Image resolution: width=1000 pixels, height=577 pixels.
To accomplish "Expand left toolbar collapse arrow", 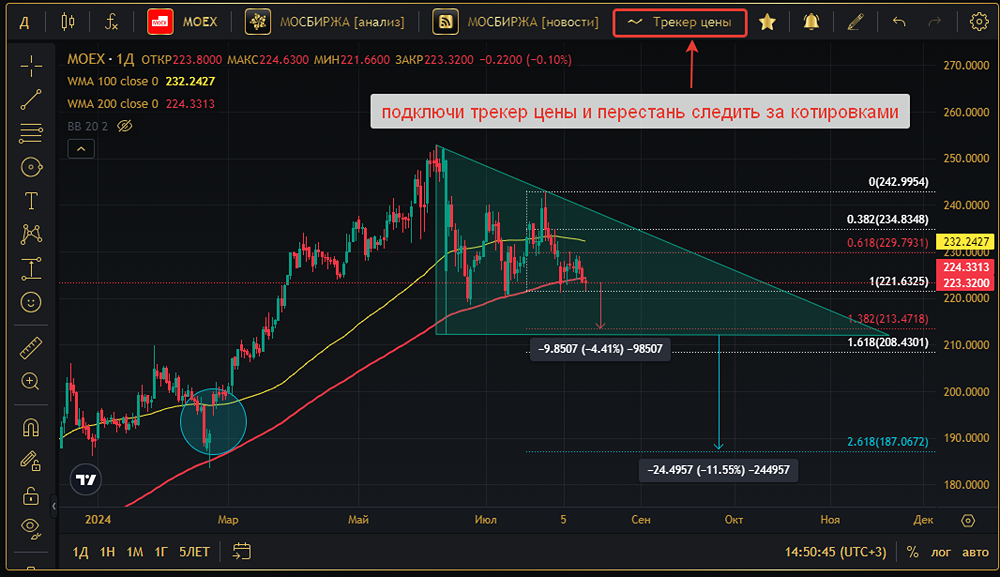I will coord(54,506).
